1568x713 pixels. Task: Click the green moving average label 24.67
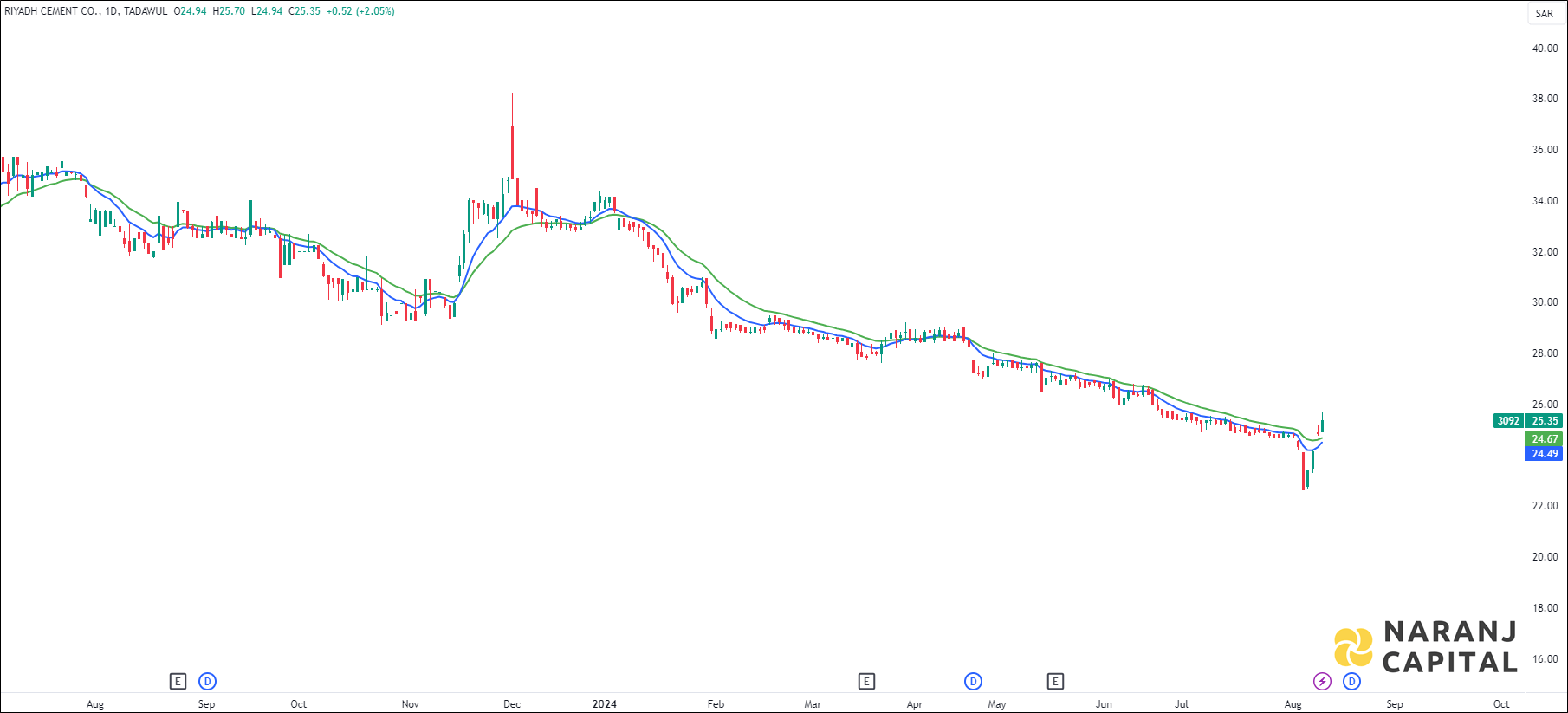pyautogui.click(x=1545, y=439)
